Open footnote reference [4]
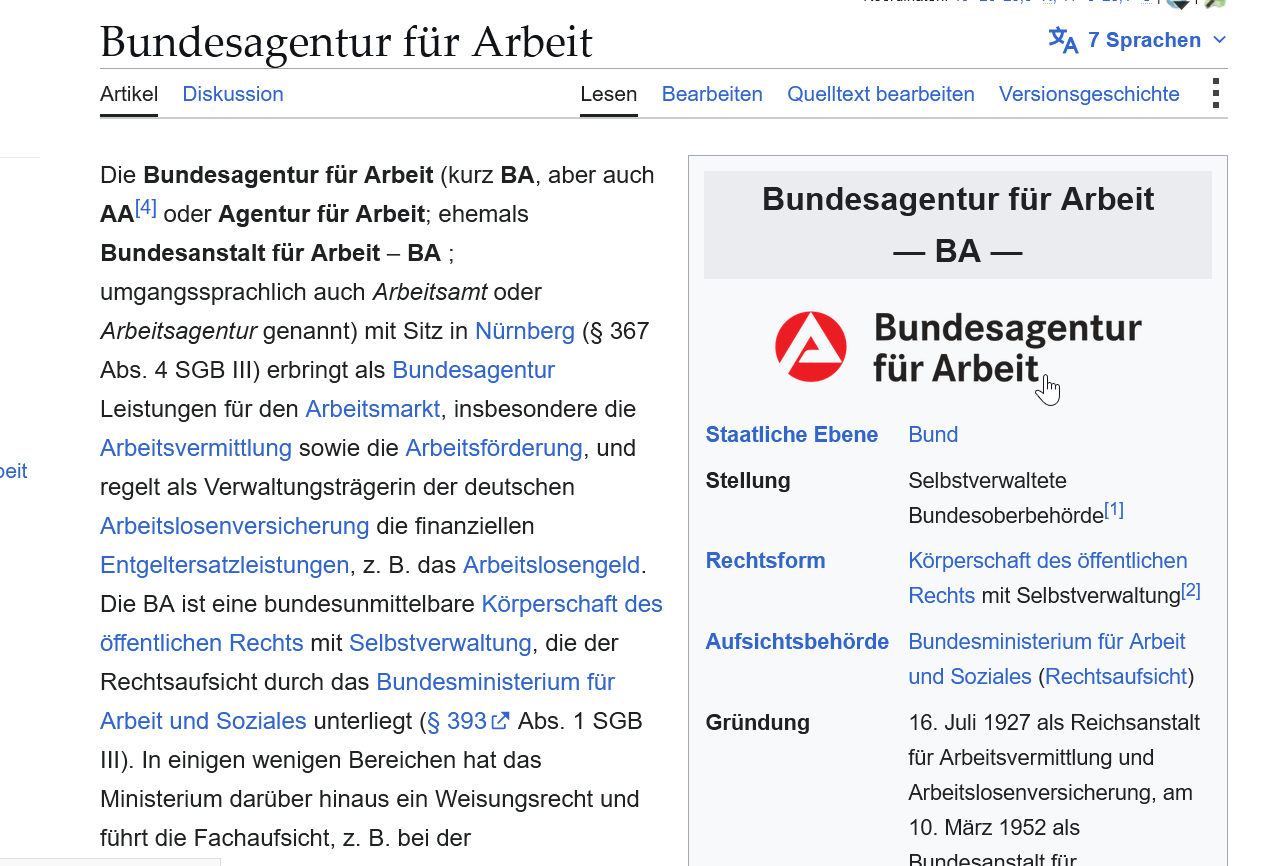Viewport: 1276px width, 866px height. pos(146,207)
